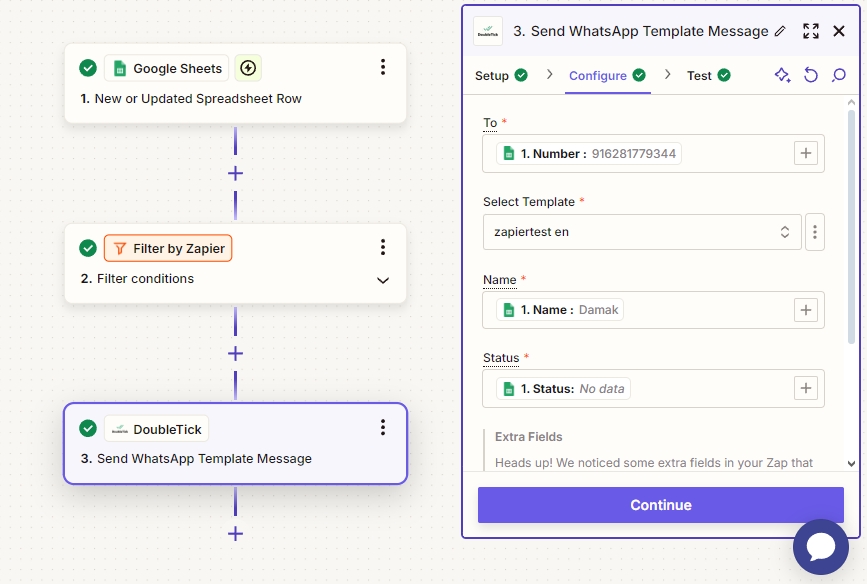Click the plus icon in the Name field
The height and width of the screenshot is (584, 867).
[x=806, y=310]
